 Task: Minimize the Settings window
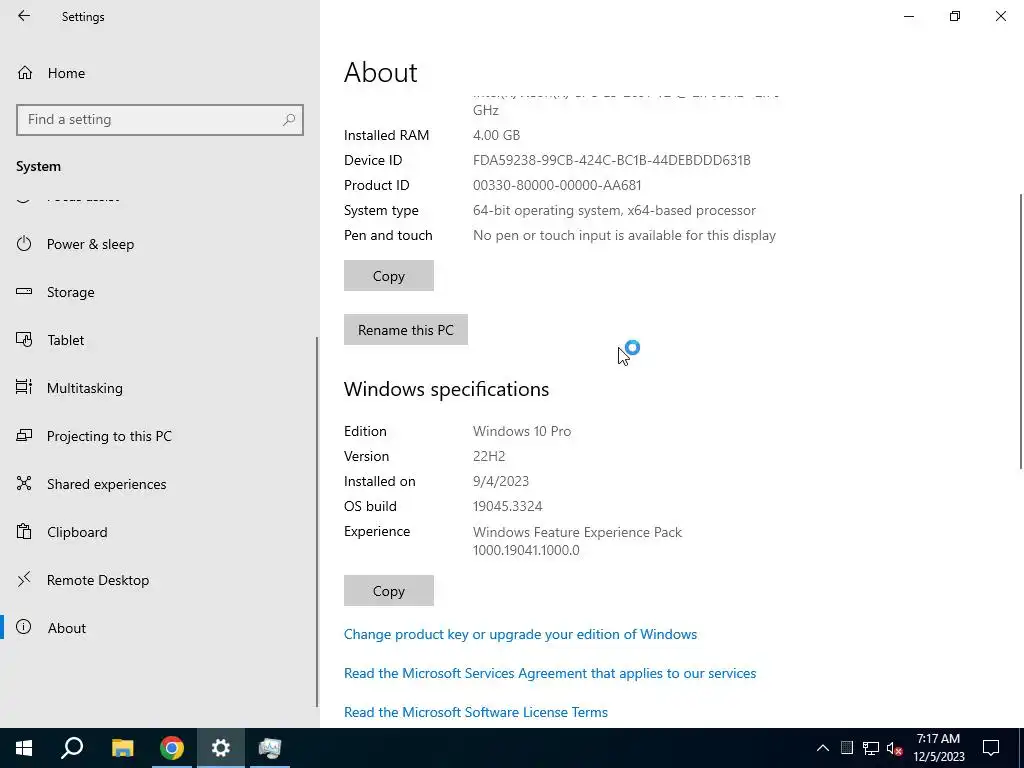tap(909, 16)
